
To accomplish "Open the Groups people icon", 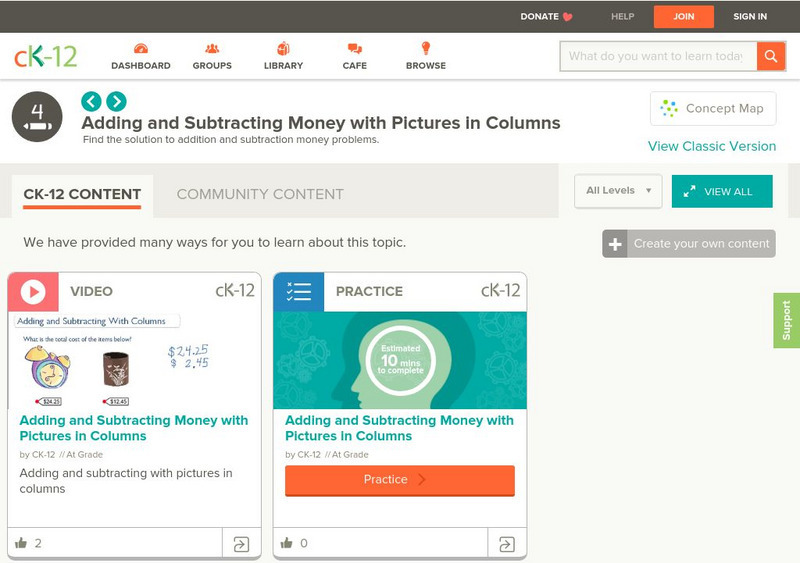I will pyautogui.click(x=212, y=49).
